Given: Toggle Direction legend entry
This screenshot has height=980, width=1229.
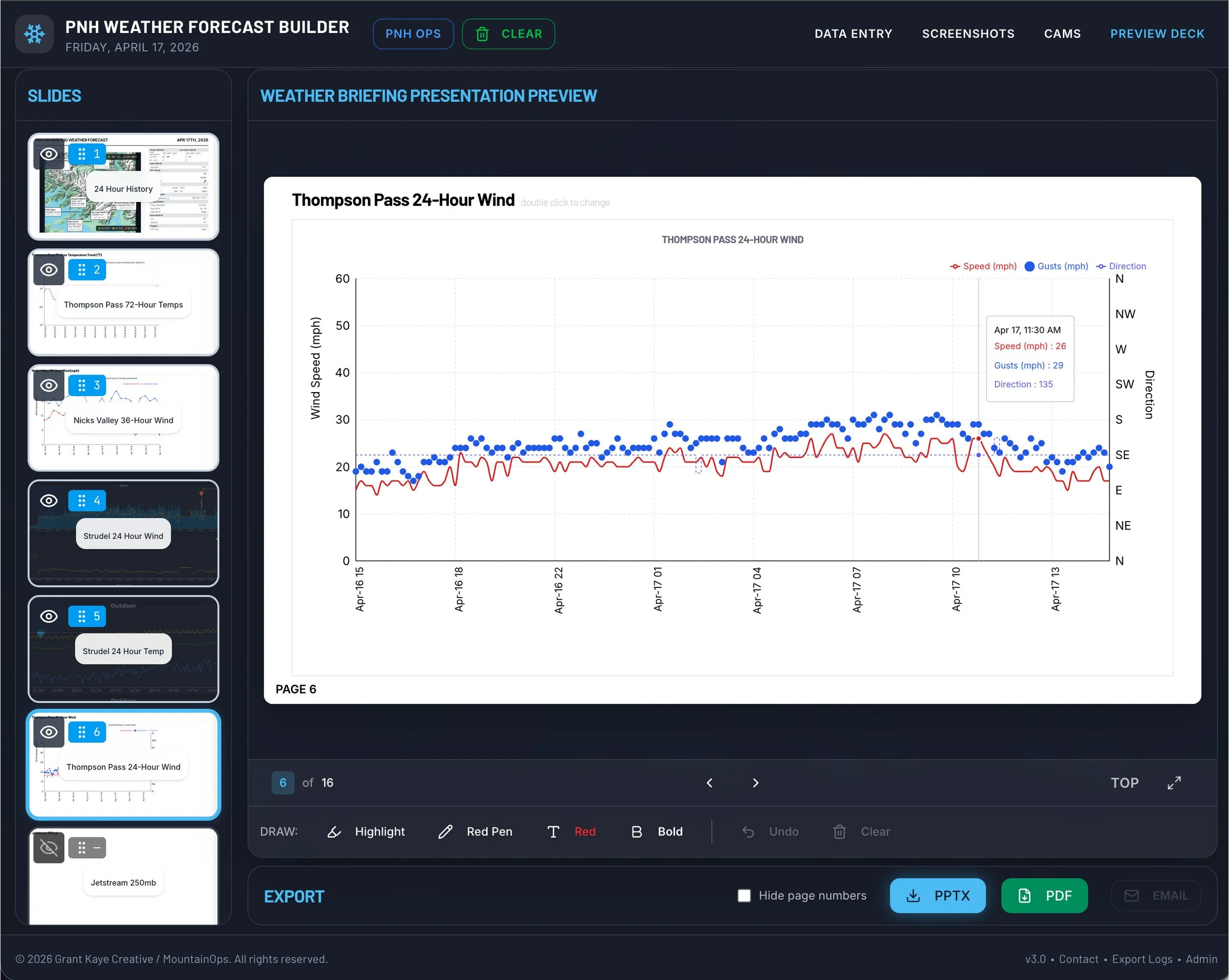Looking at the screenshot, I should tap(1121, 267).
